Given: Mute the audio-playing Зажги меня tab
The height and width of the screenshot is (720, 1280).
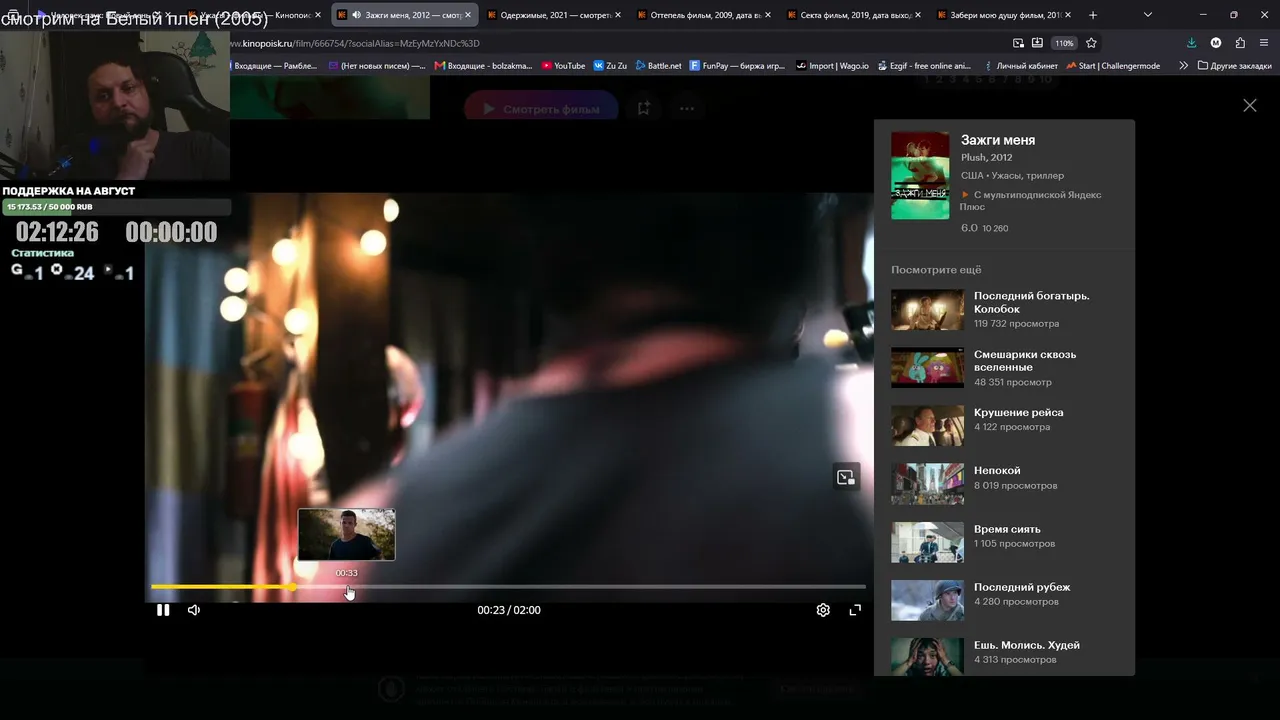Looking at the screenshot, I should 357,15.
